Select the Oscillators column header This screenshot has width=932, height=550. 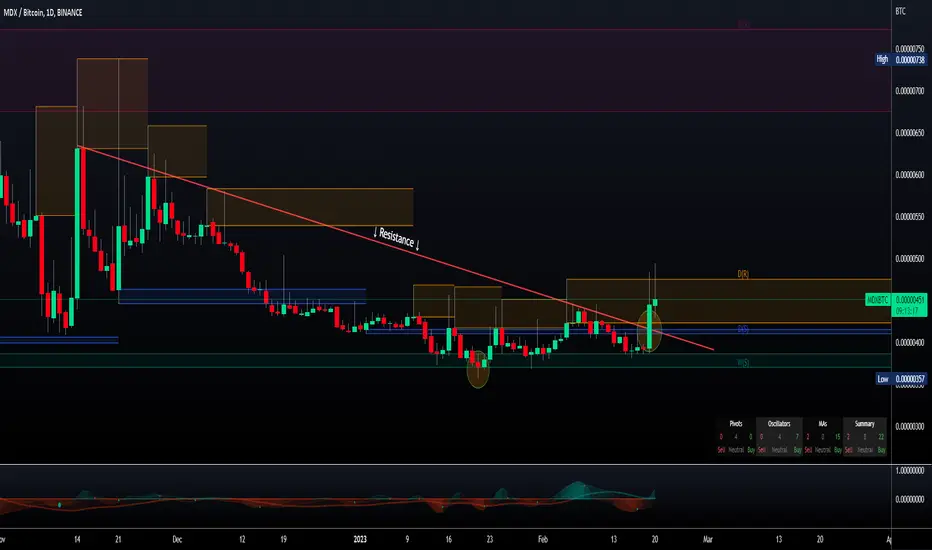pos(779,424)
